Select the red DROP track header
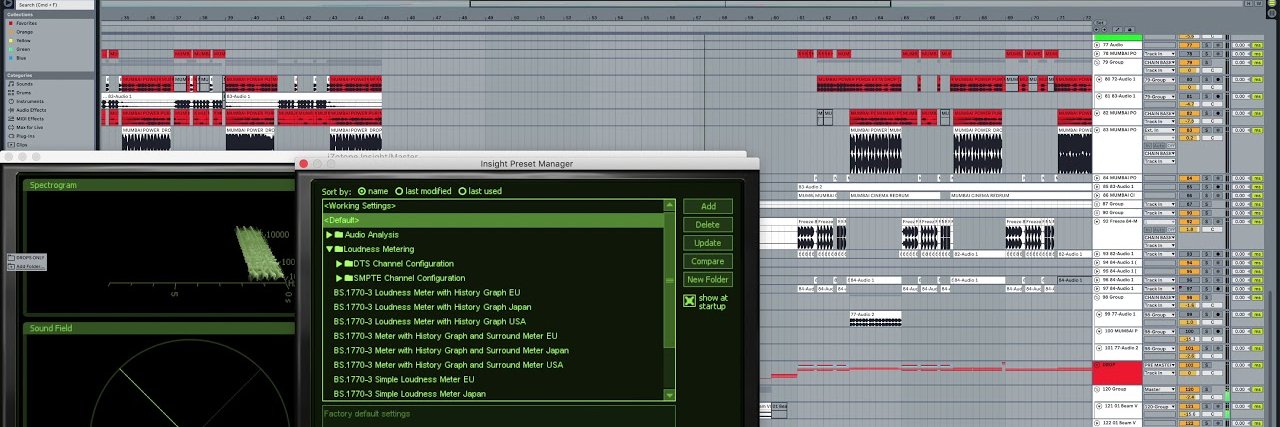The width and height of the screenshot is (1280, 427). [1117, 372]
